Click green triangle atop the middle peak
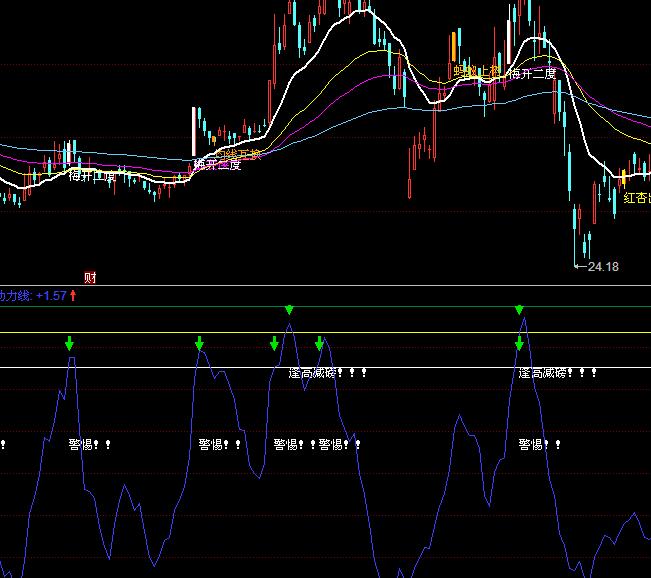Screen dimensions: 651x578 pyautogui.click(x=289, y=311)
